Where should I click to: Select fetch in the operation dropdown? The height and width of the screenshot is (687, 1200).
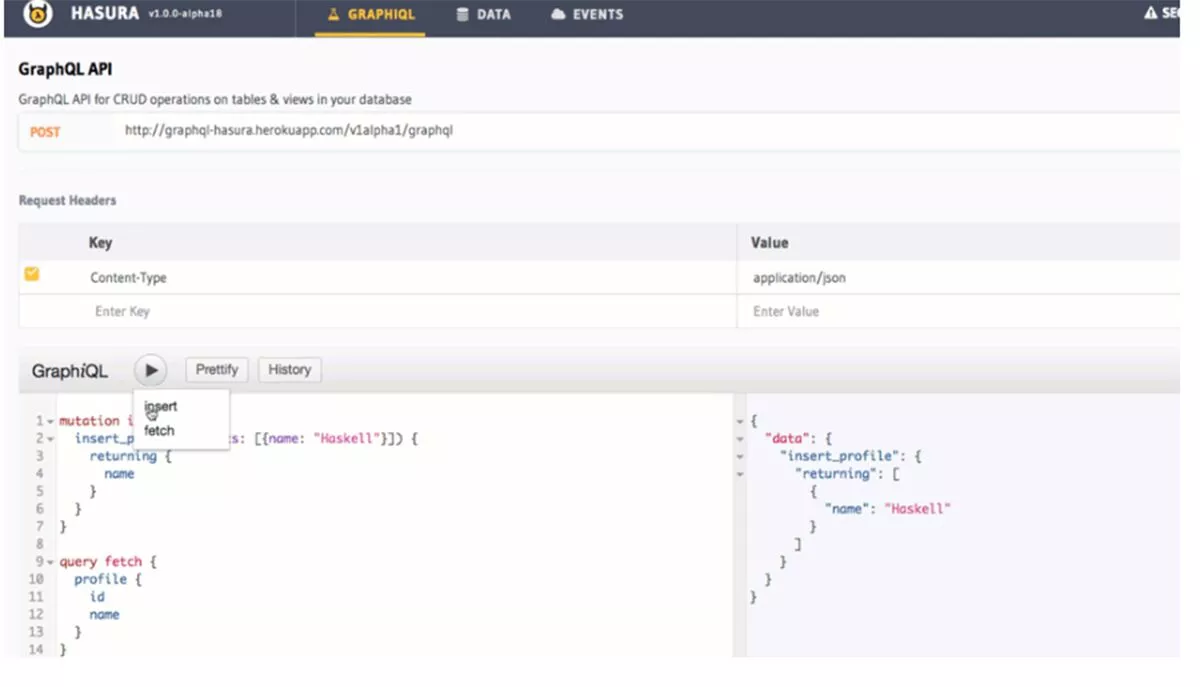tap(159, 431)
